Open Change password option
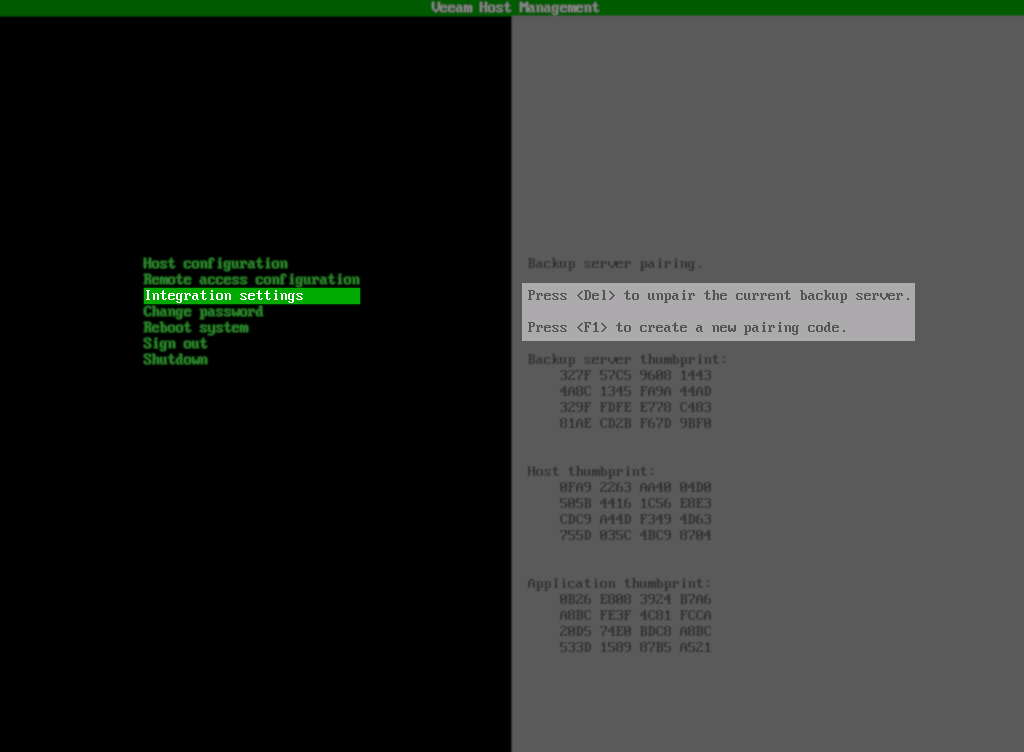Screen dimensions: 1024x752 203,311
